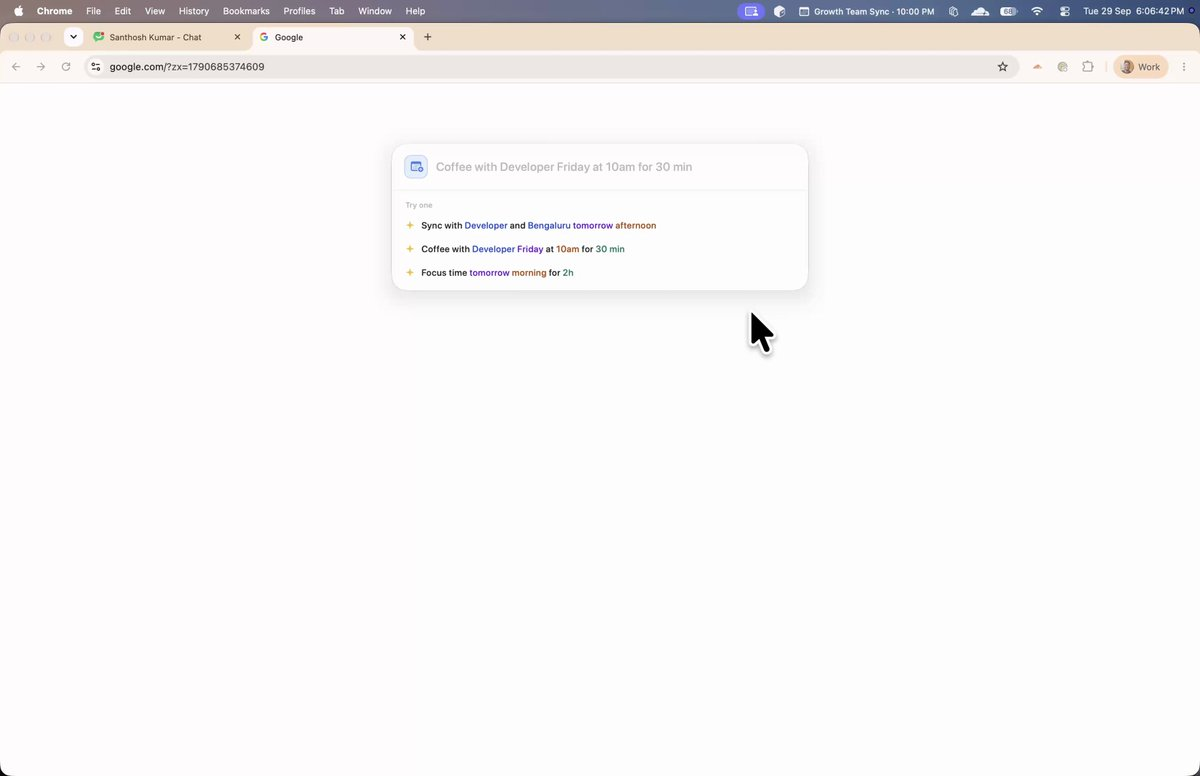Image resolution: width=1200 pixels, height=776 pixels.
Task: Click the 'Try one' label
Action: (419, 205)
